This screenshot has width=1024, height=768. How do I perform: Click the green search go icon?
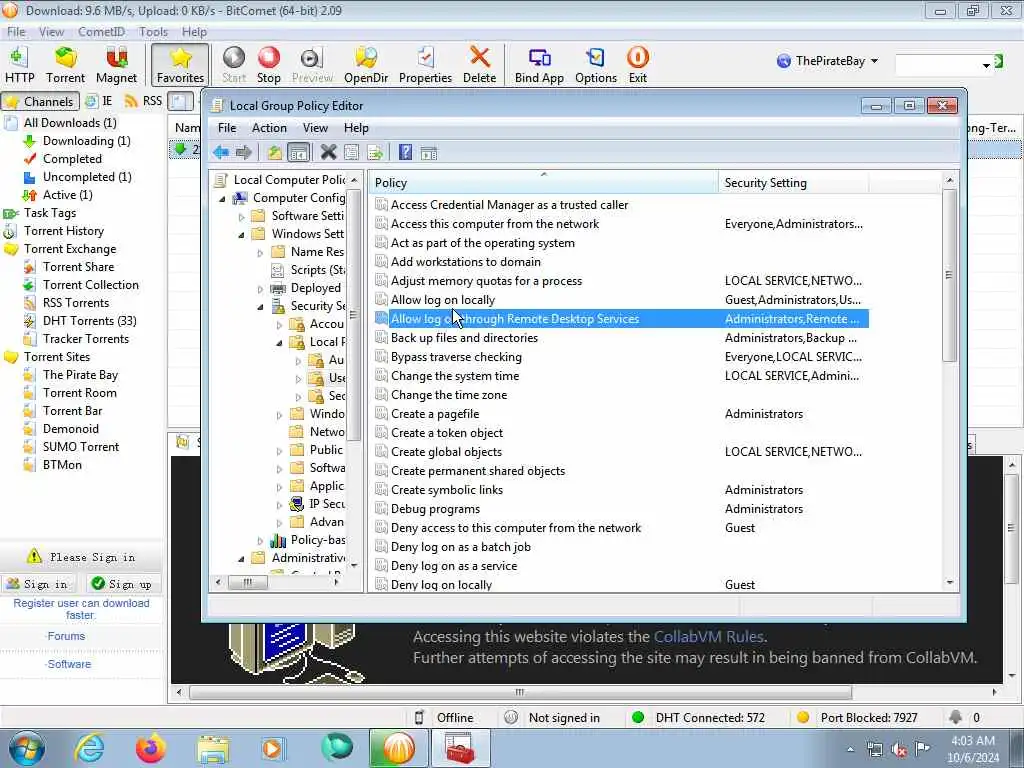pos(998,61)
